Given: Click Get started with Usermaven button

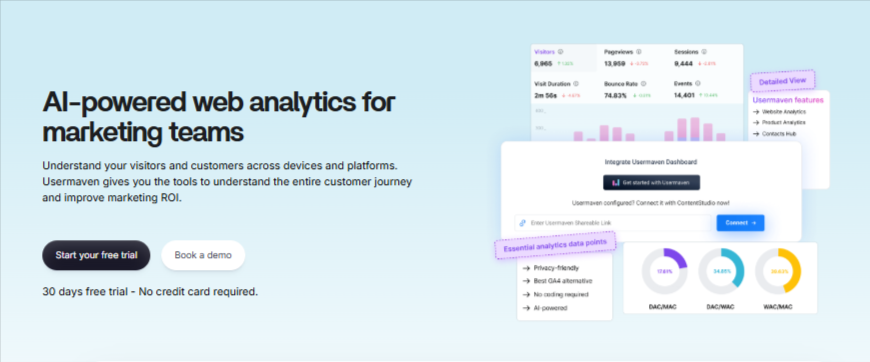Looking at the screenshot, I should point(651,182).
